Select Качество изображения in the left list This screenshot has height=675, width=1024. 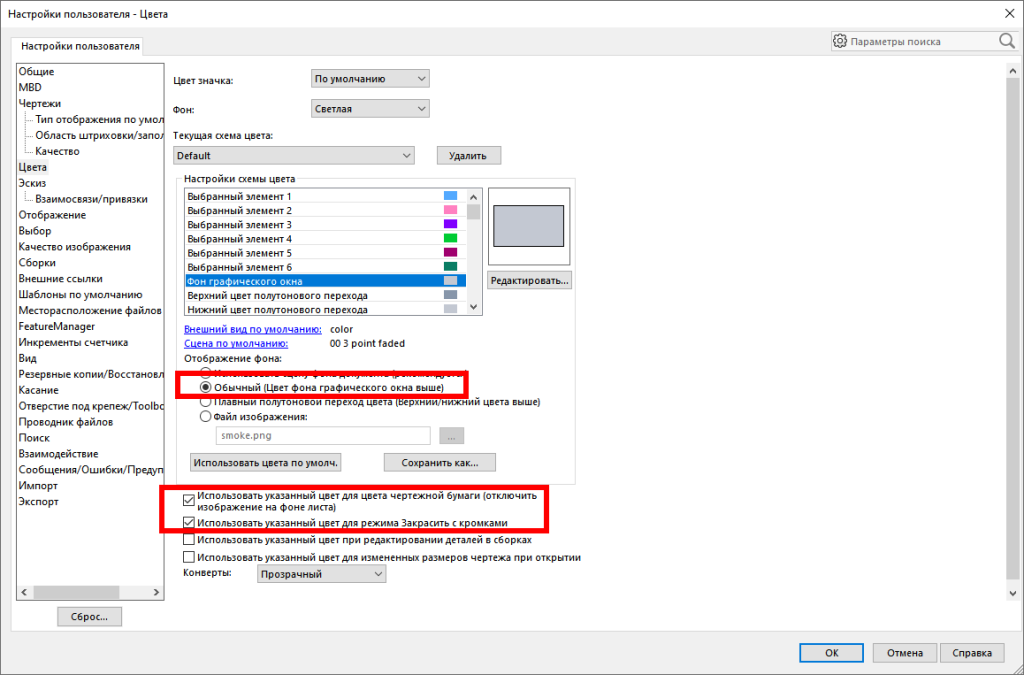[74, 247]
